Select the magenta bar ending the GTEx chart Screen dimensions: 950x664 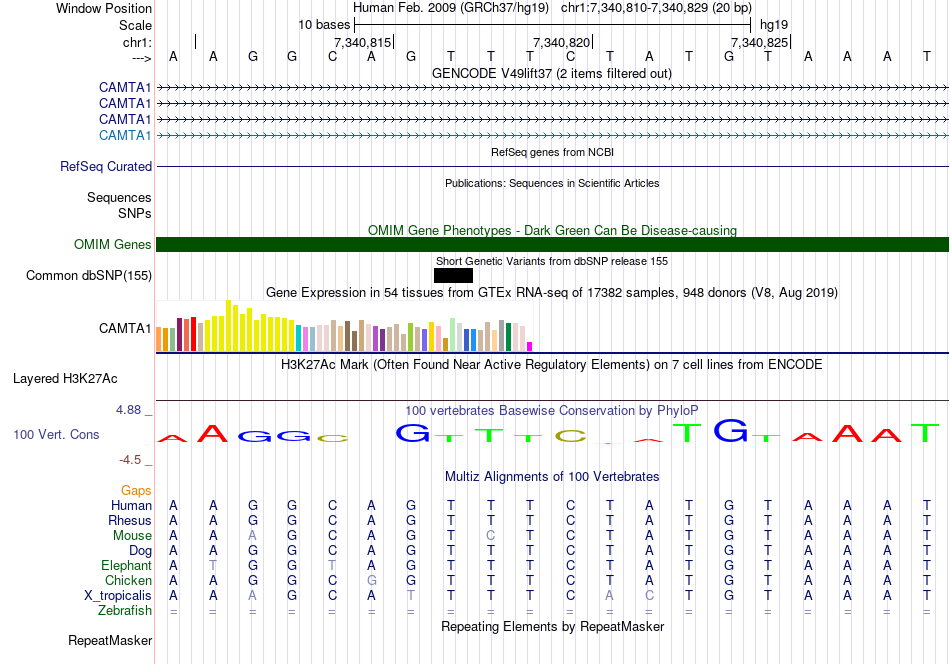(530, 347)
